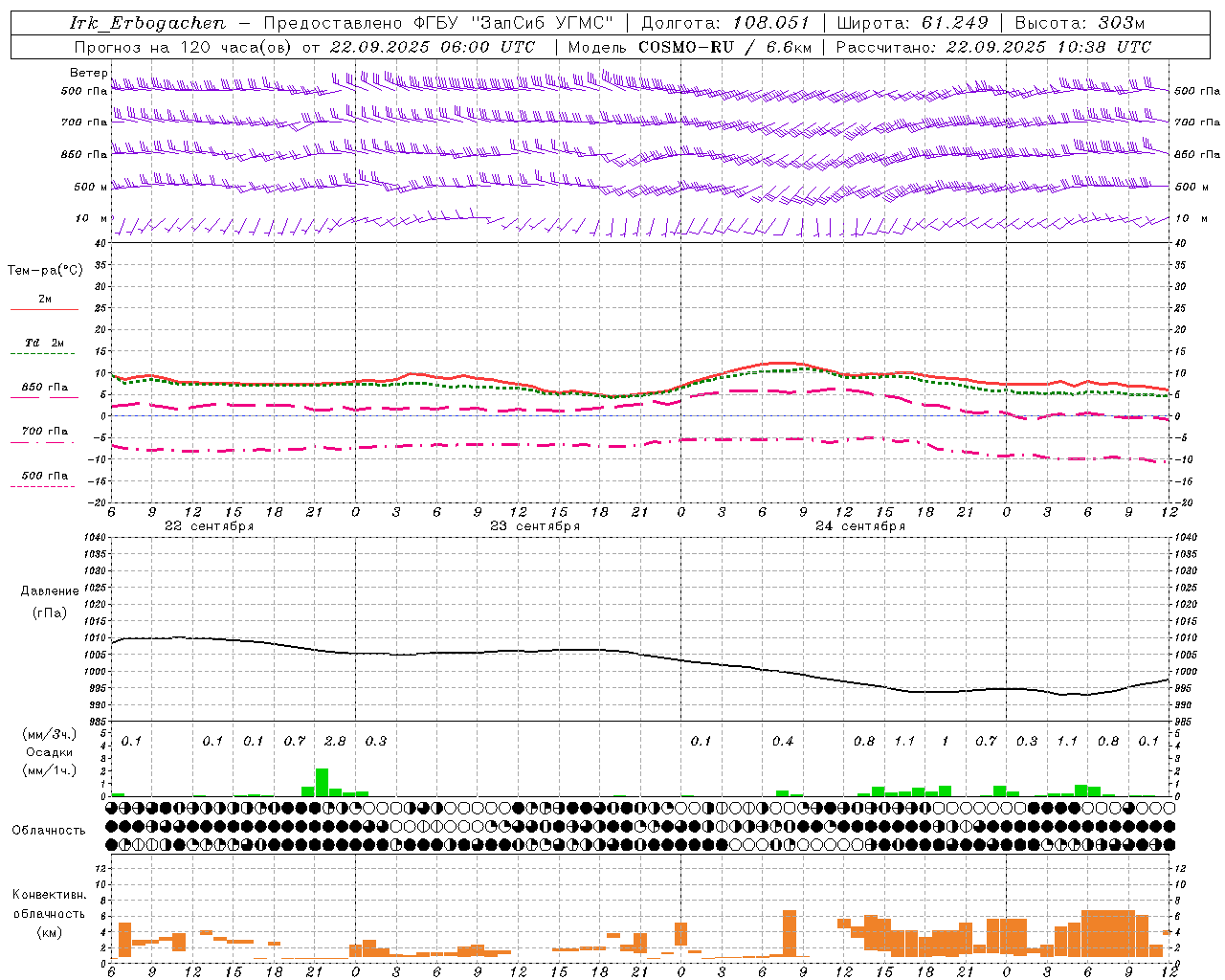Click the (км) unit label
The image size is (1225, 980).
point(49,931)
